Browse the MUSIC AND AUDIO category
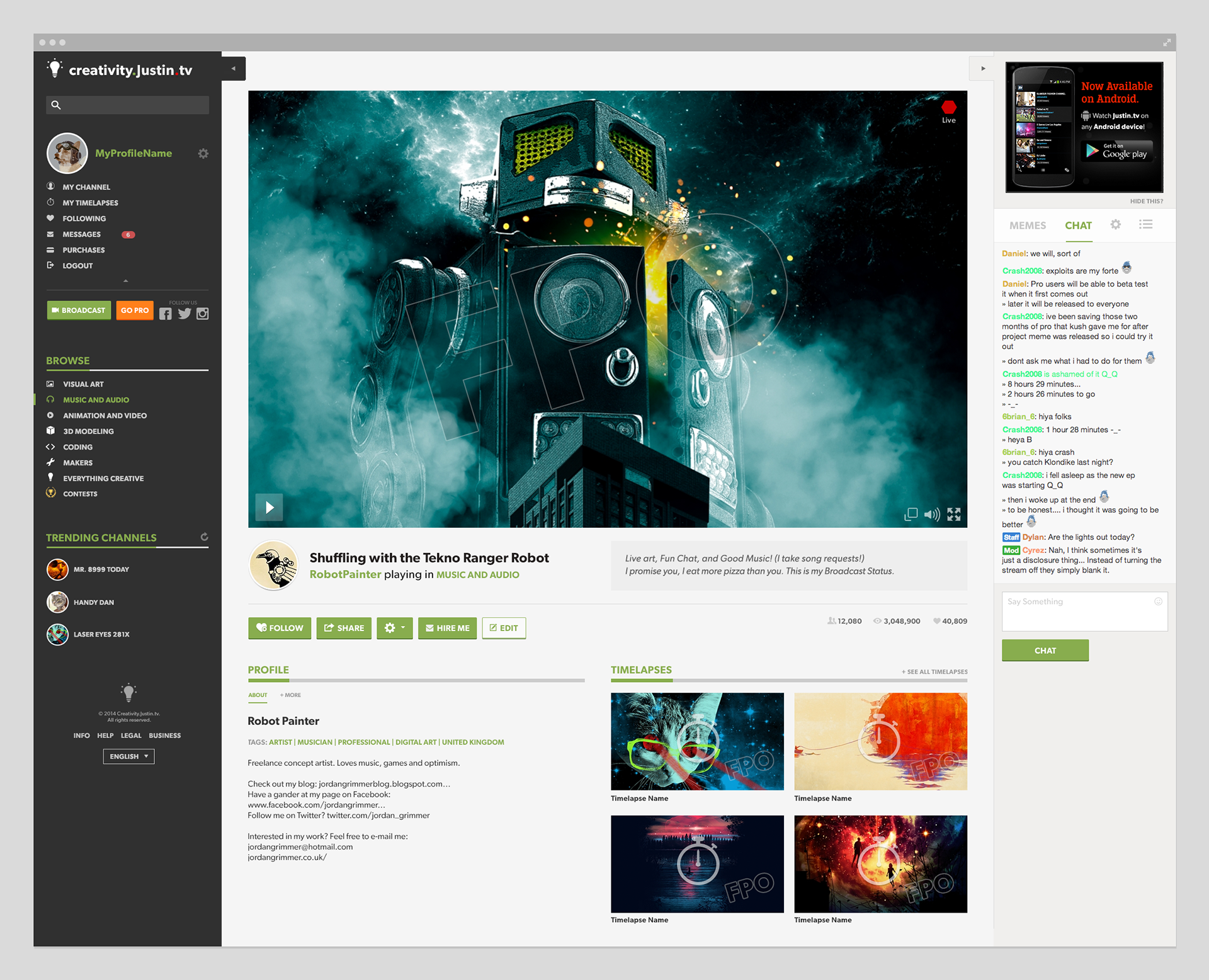The image size is (1209, 980). [96, 400]
